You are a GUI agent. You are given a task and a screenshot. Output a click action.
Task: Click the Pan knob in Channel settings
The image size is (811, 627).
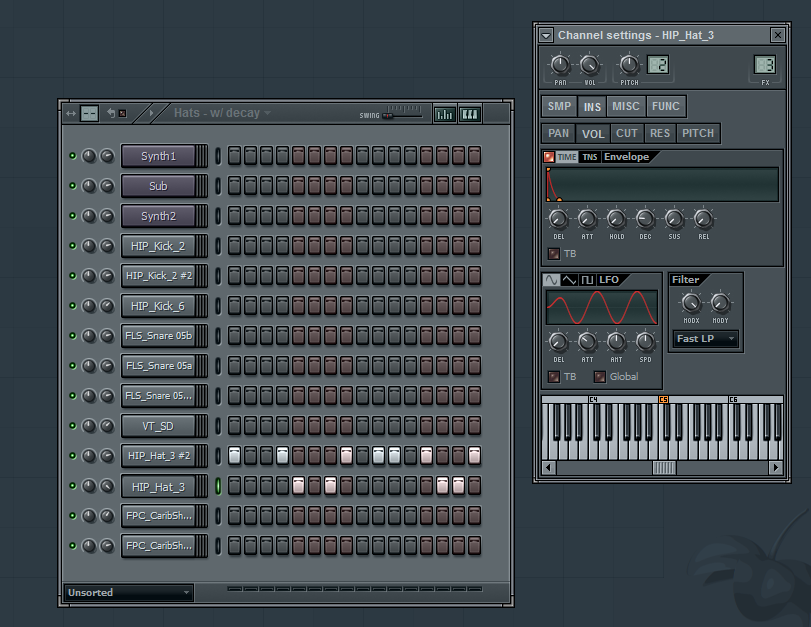coord(560,65)
